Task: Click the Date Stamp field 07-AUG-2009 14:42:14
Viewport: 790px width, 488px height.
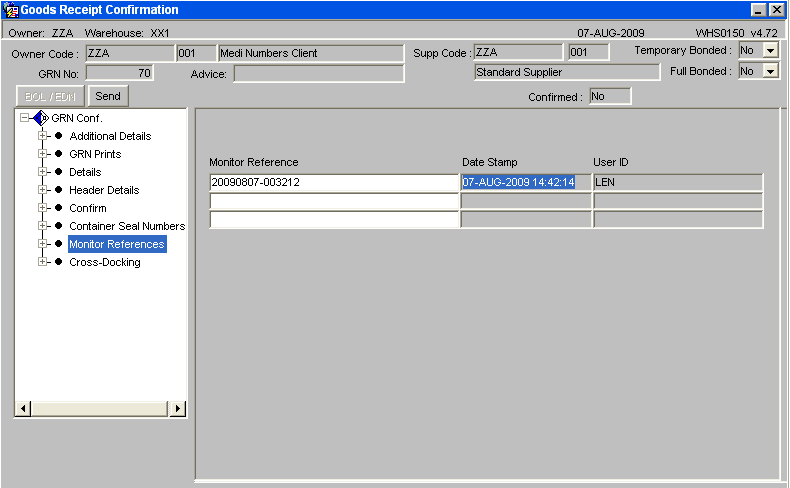Action: coord(525,182)
